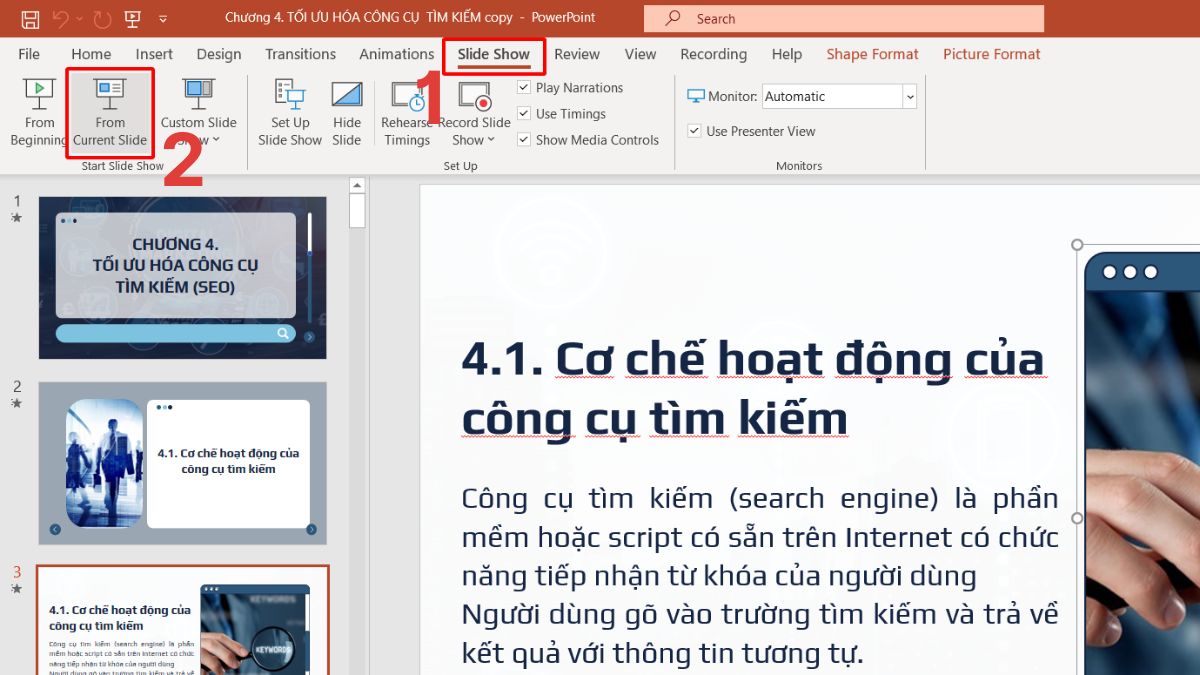
Task: Open the Monitor Automatic dropdown
Action: pos(909,97)
